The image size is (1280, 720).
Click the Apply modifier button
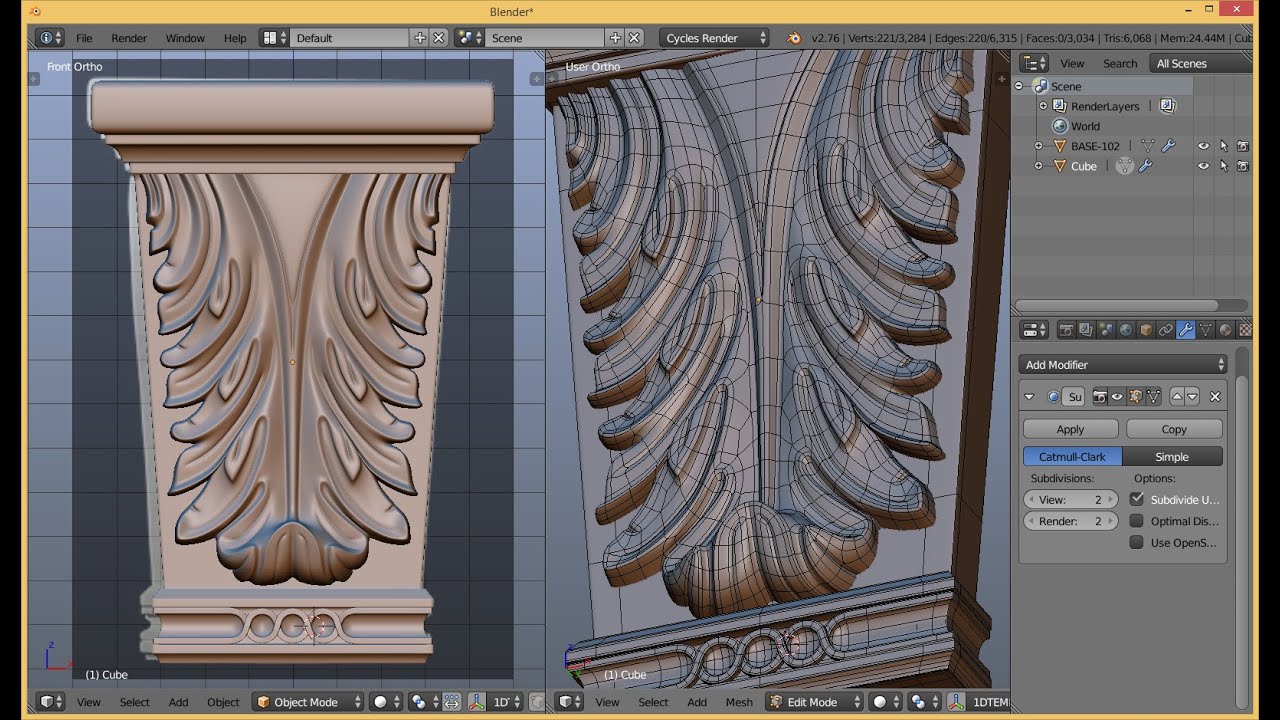1071,429
